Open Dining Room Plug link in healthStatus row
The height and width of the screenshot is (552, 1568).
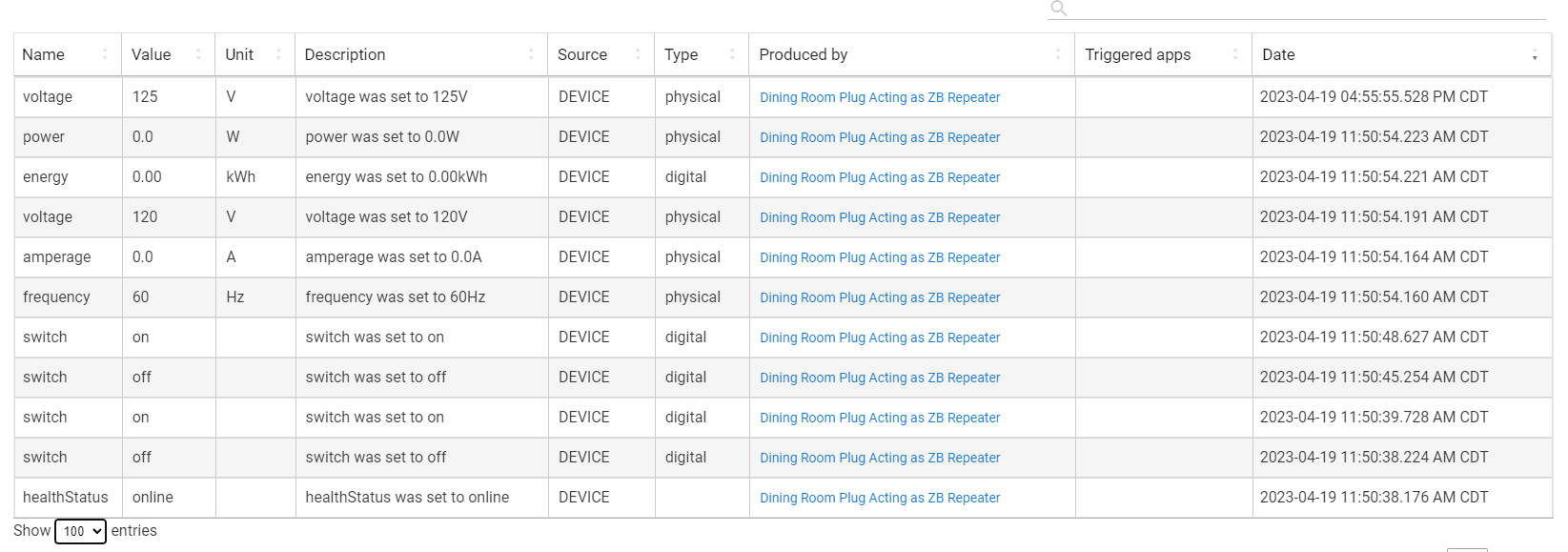pos(880,498)
